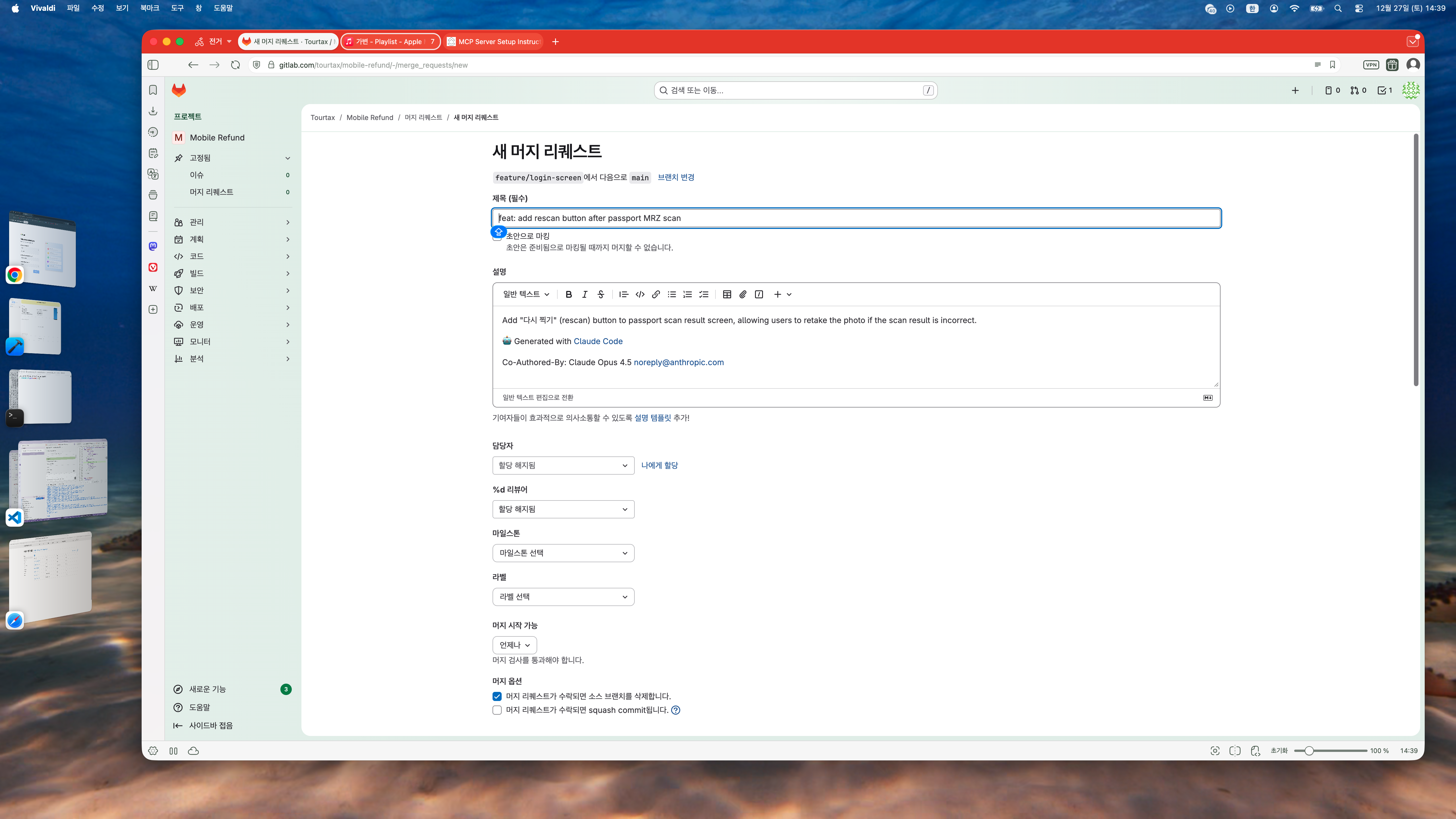Open the merge start timing dropdown

click(x=514, y=645)
